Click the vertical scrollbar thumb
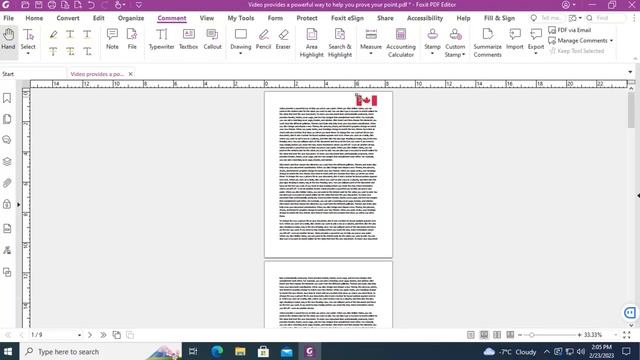The height and width of the screenshot is (360, 640). [631, 110]
